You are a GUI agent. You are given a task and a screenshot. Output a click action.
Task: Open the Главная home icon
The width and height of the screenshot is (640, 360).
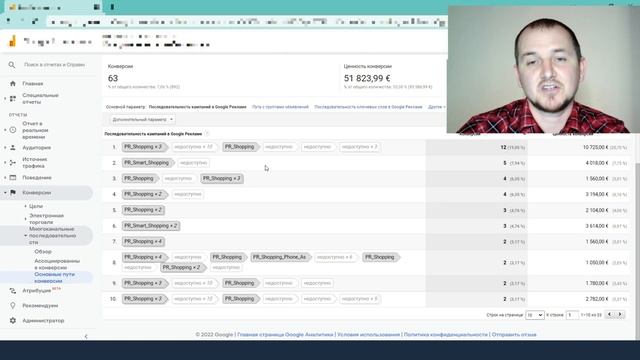(13, 83)
